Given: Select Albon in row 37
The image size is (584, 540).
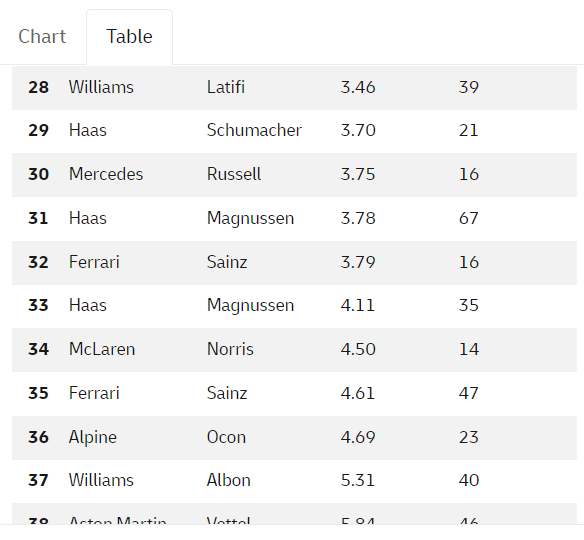Looking at the screenshot, I should pyautogui.click(x=229, y=480).
